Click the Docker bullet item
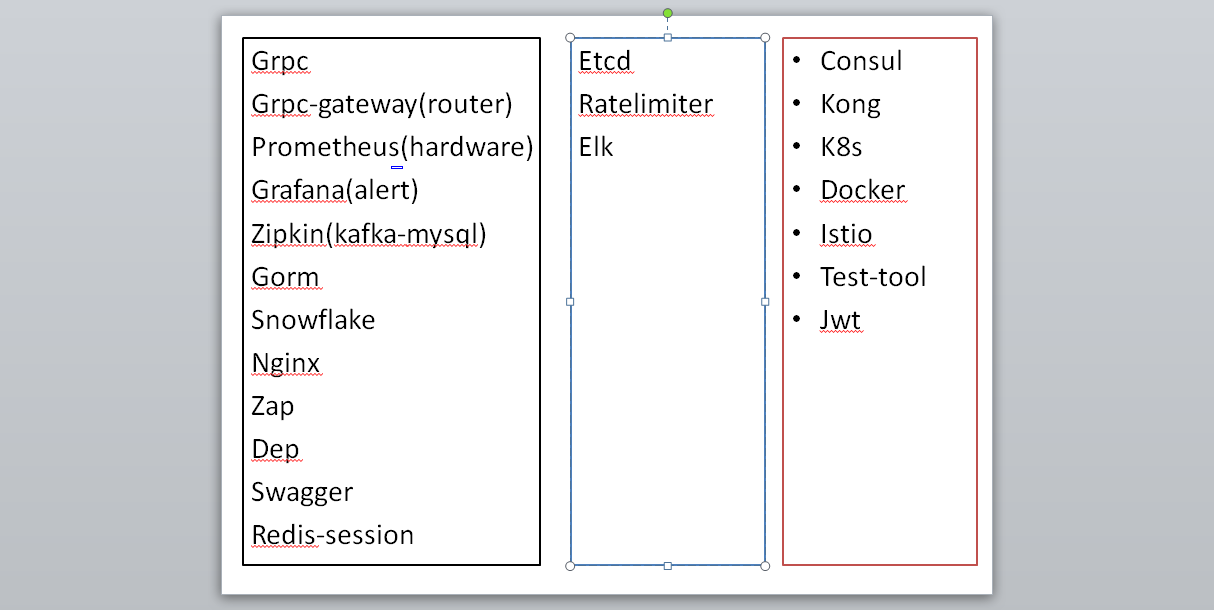 pos(862,190)
